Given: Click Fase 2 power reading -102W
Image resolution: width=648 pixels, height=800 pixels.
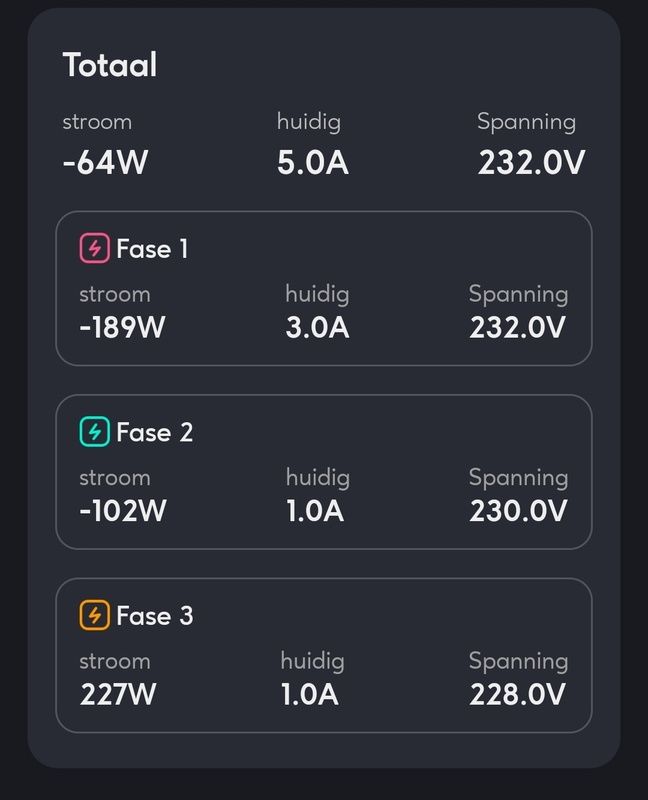Looking at the screenshot, I should pos(123,511).
